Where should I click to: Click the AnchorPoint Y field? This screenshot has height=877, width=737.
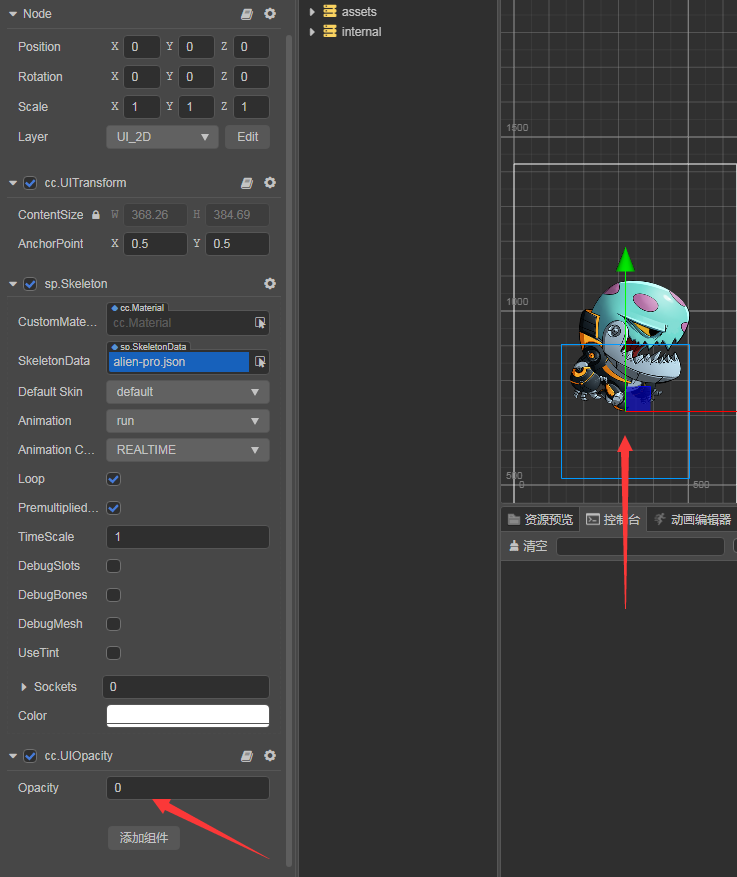pyautogui.click(x=238, y=244)
